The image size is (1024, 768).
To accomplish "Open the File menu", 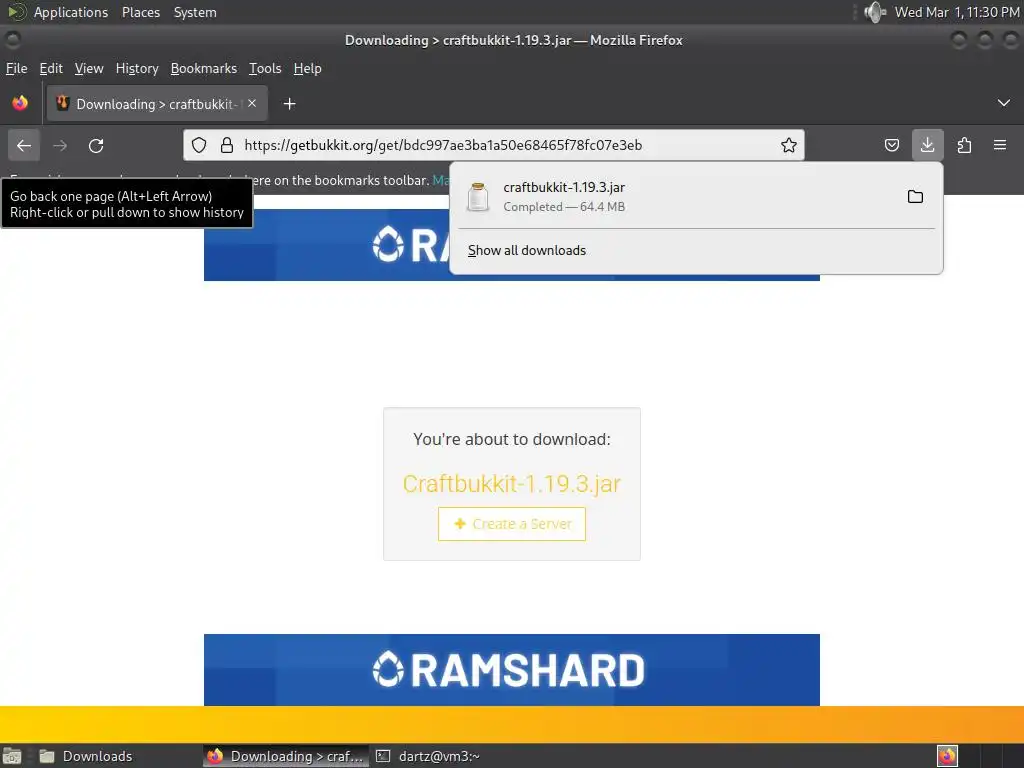I will 16,69.
